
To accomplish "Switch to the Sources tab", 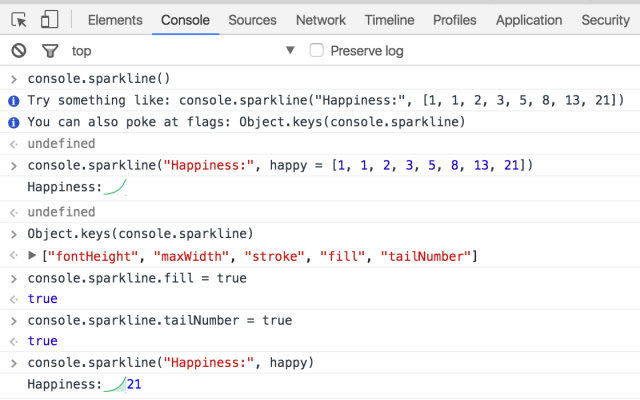I will [x=252, y=20].
